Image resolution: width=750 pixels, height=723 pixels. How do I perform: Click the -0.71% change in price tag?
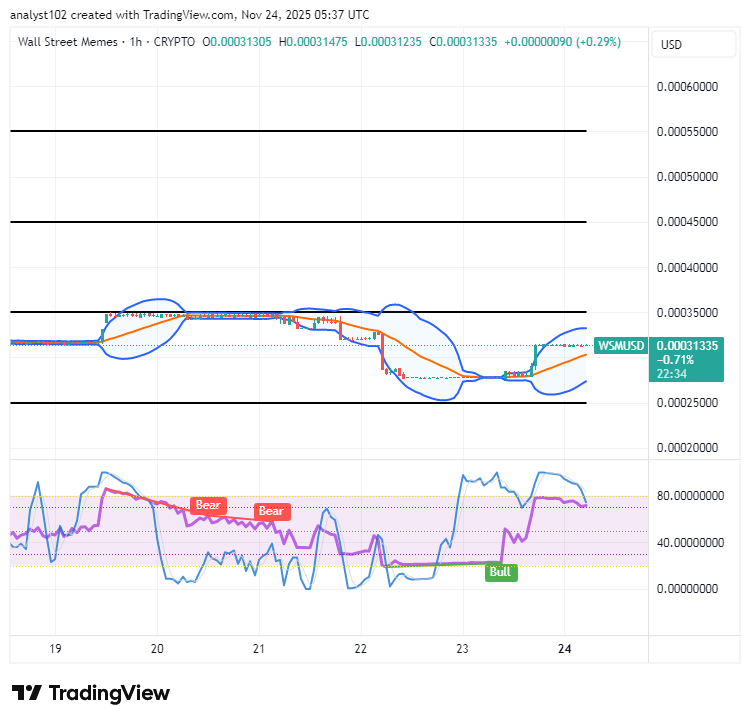tap(675, 360)
